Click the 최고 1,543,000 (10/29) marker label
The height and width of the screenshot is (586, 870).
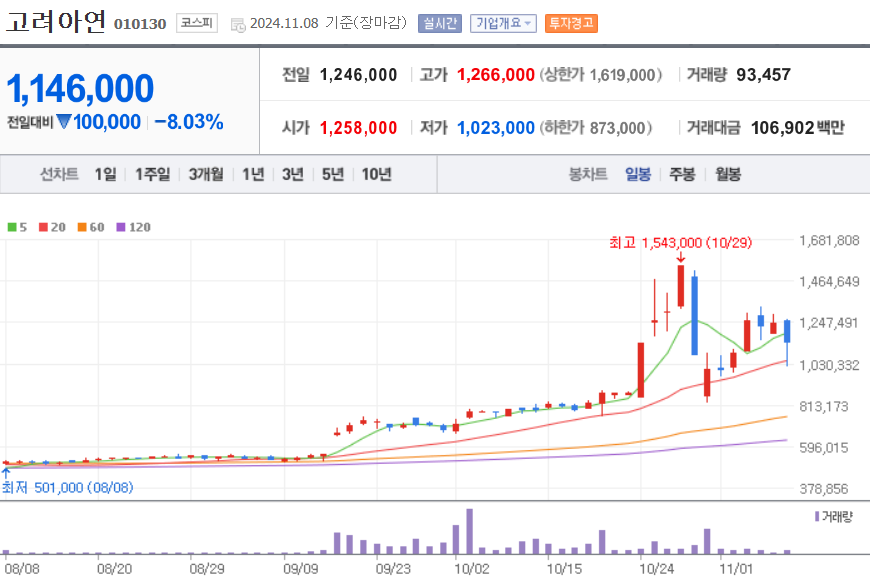[x=681, y=243]
